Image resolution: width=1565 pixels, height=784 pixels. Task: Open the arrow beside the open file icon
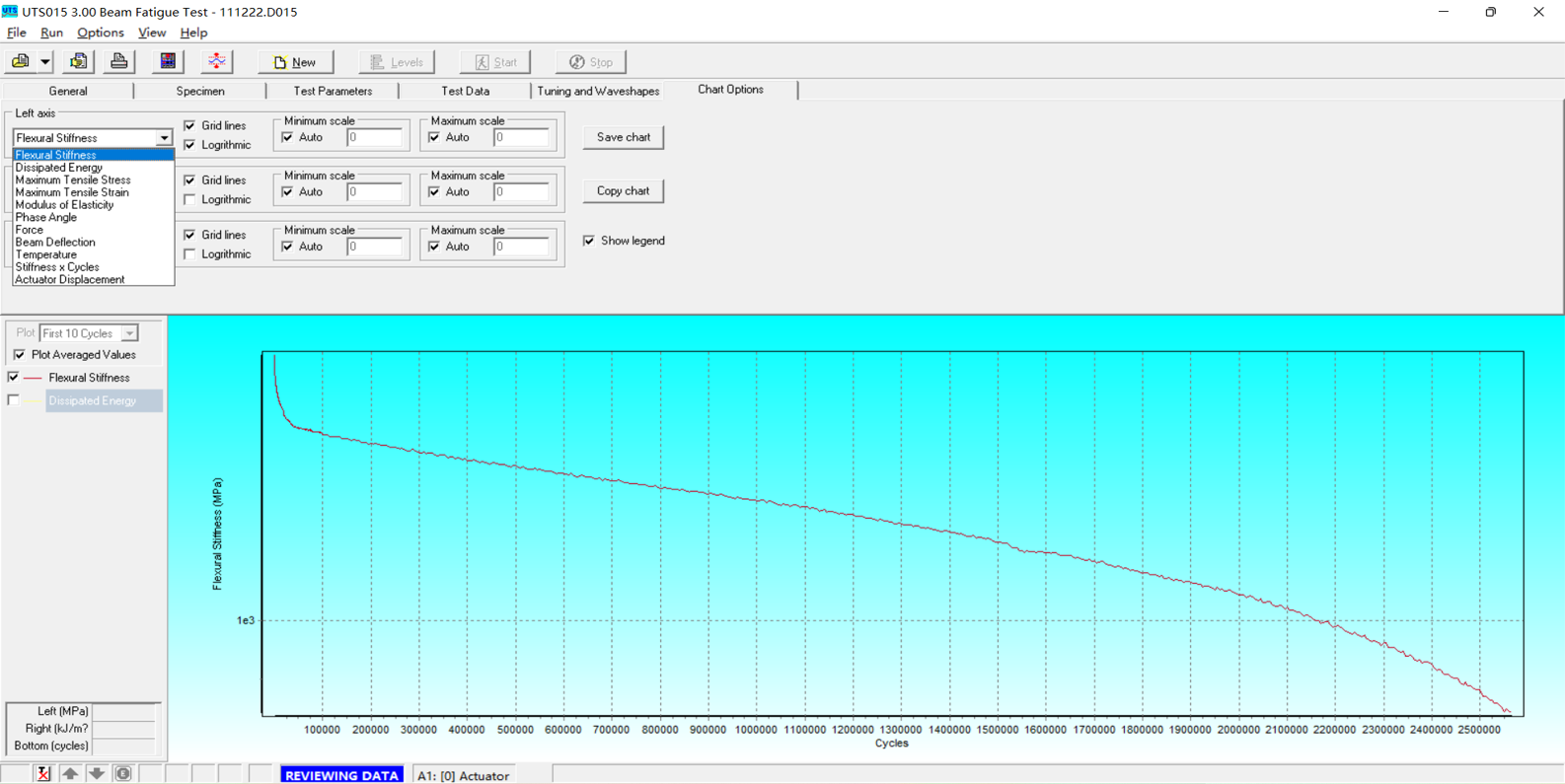tap(44, 62)
